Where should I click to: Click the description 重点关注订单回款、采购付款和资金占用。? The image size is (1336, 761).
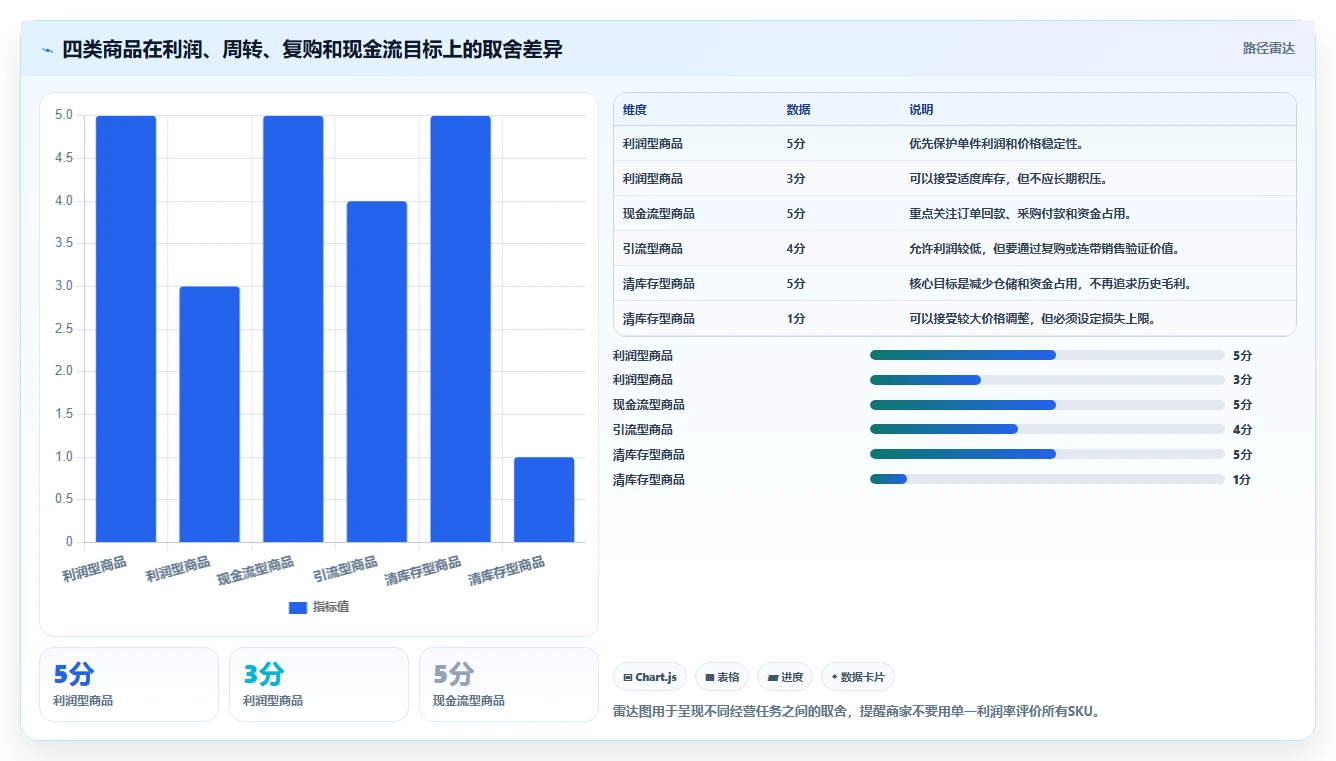tap(1020, 214)
